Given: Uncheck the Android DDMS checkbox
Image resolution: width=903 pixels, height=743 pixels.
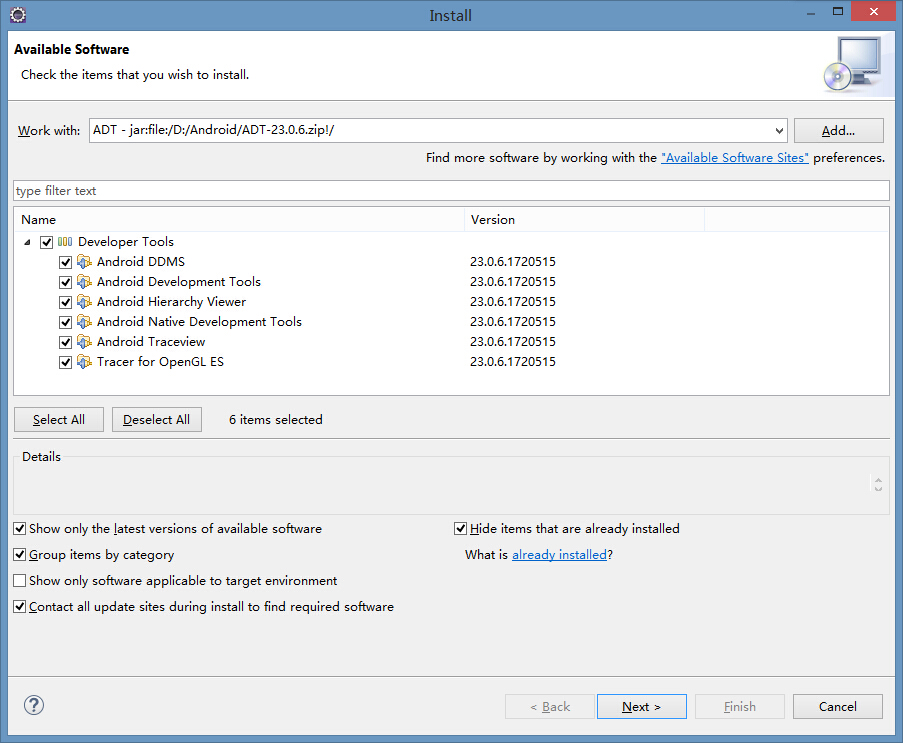Looking at the screenshot, I should click(x=66, y=263).
